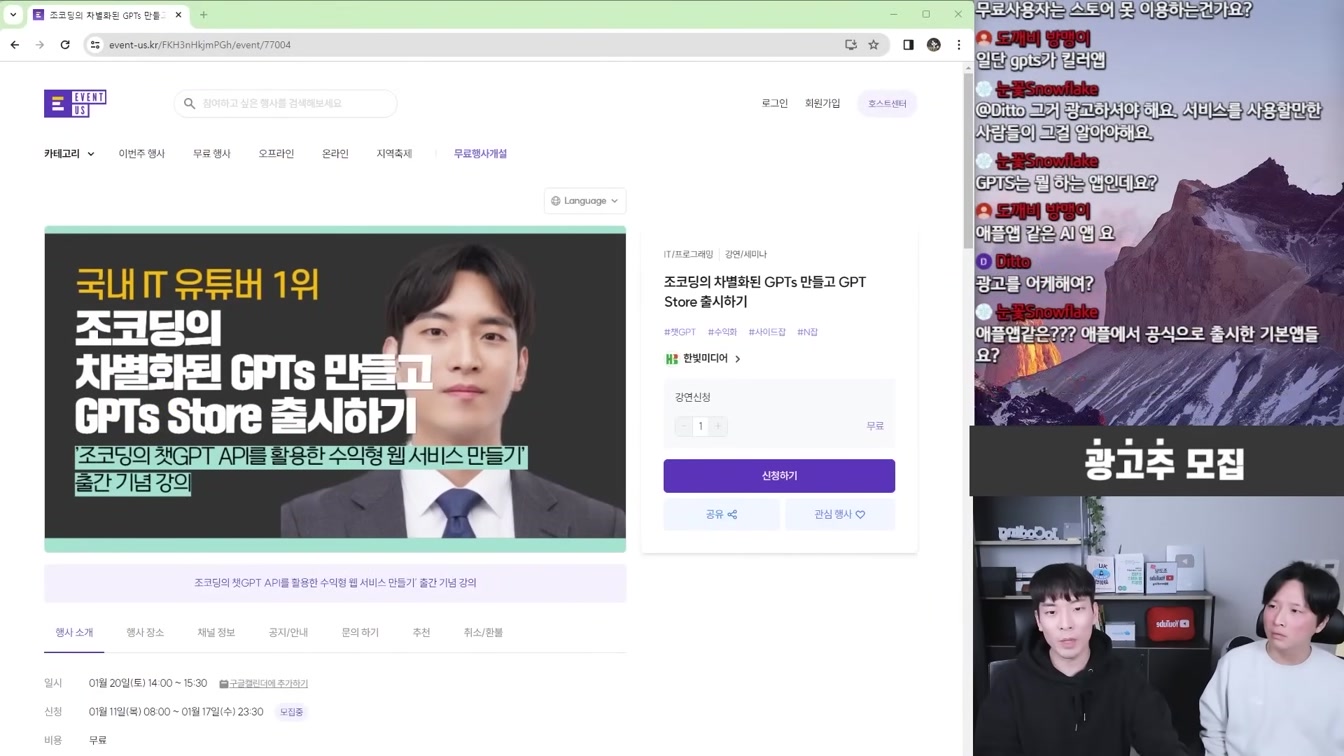The width and height of the screenshot is (1344, 756).
Task: Go to 이번주 행사 menu
Action: (x=141, y=154)
